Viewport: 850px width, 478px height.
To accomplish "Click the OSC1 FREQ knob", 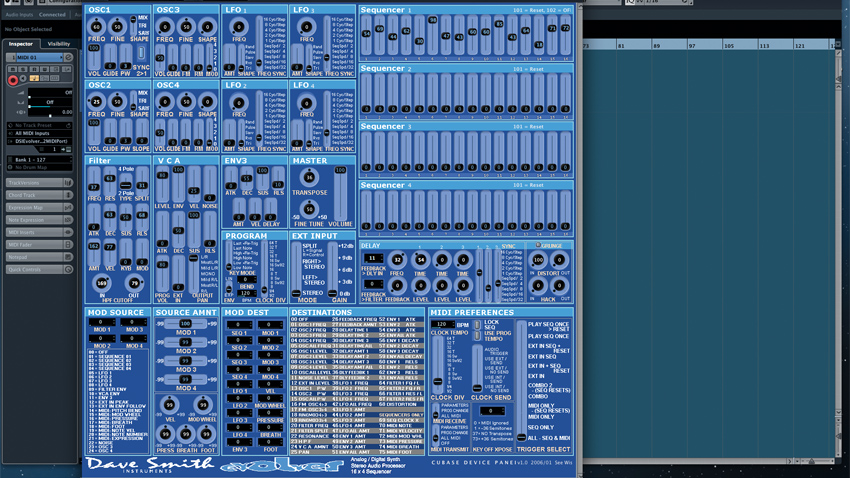I will pos(96,27).
